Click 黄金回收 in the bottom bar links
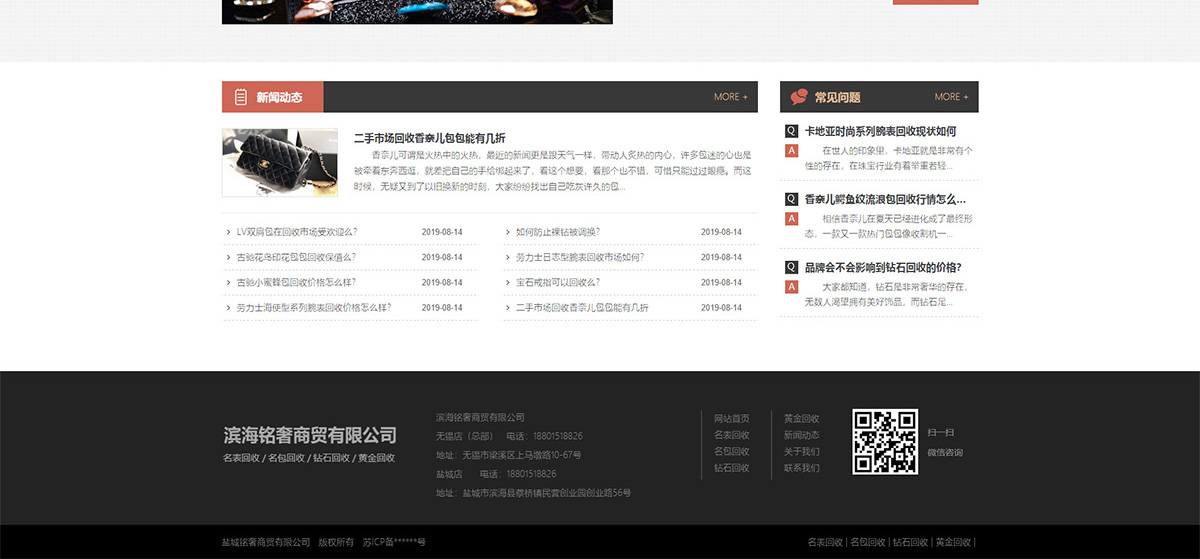The image size is (1200, 559). tap(953, 542)
